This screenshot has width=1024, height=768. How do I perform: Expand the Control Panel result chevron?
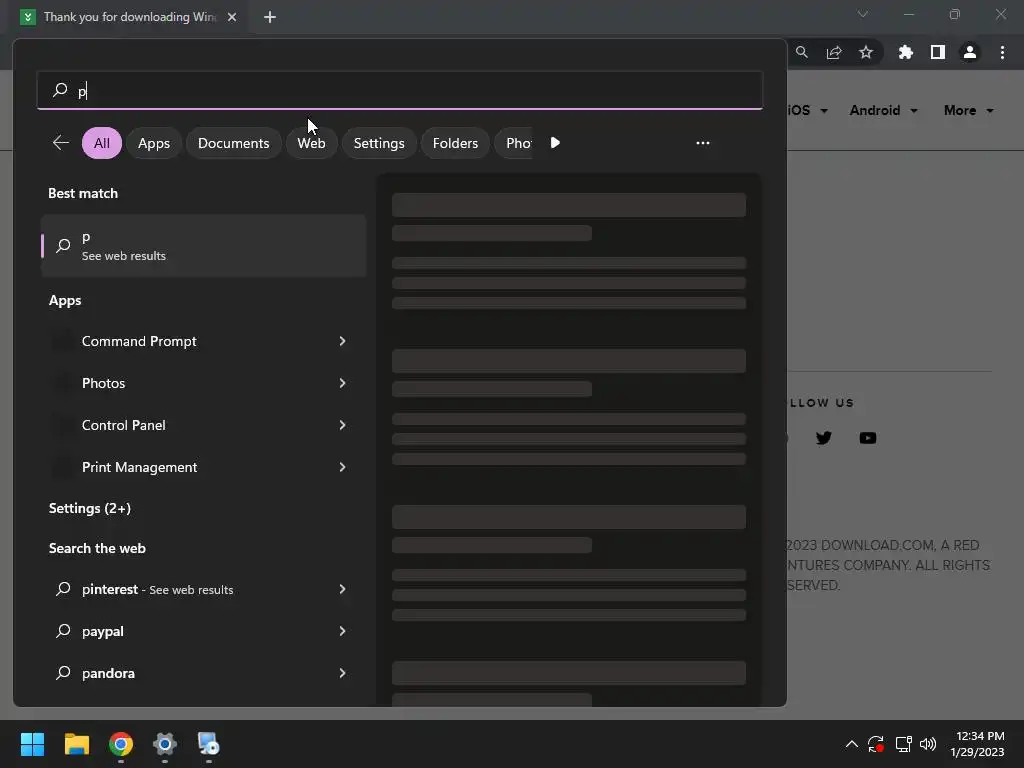[342, 425]
